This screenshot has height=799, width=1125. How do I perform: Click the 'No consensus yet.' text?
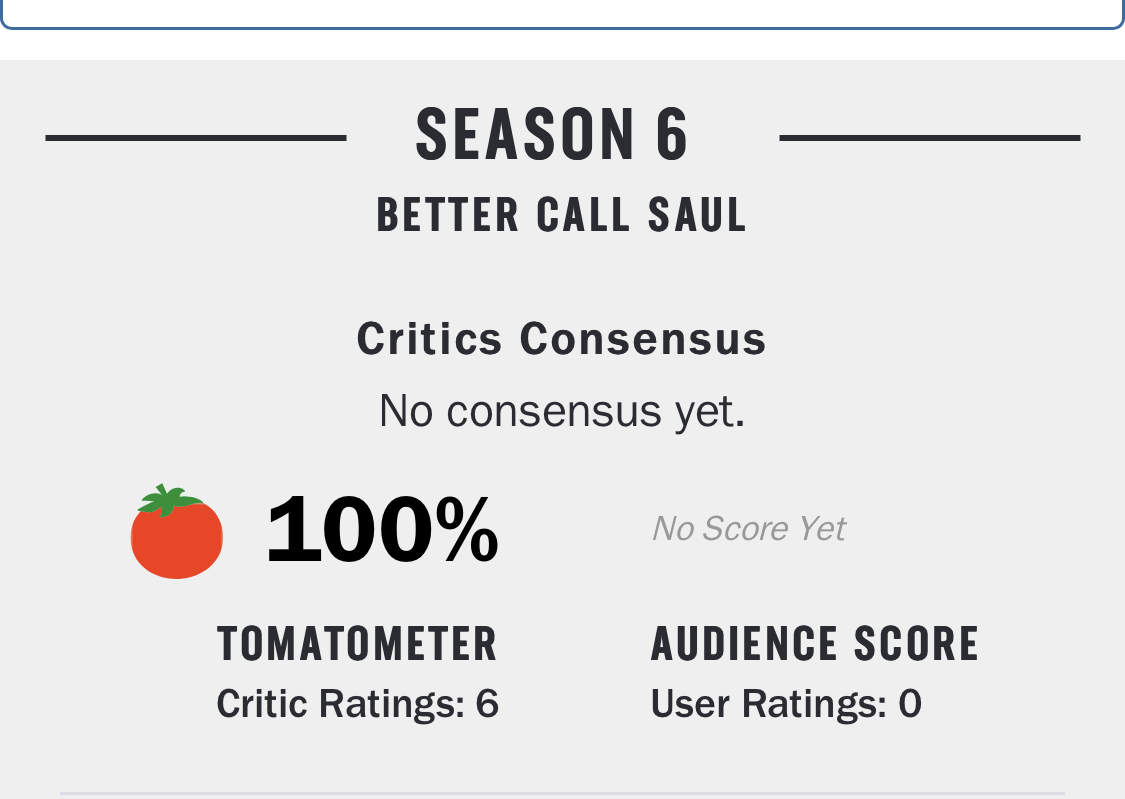coord(561,410)
